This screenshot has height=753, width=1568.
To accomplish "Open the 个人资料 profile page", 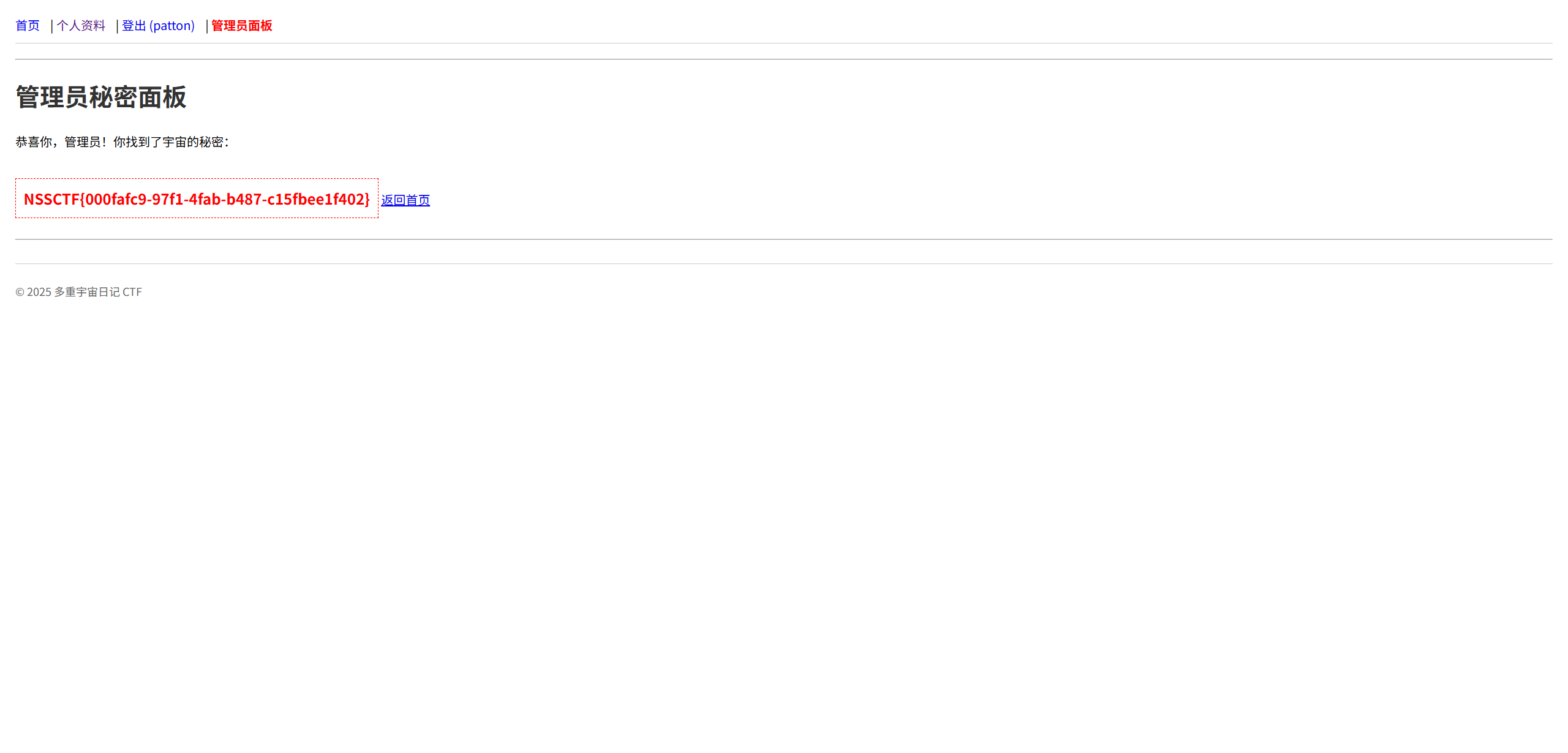I will click(81, 26).
